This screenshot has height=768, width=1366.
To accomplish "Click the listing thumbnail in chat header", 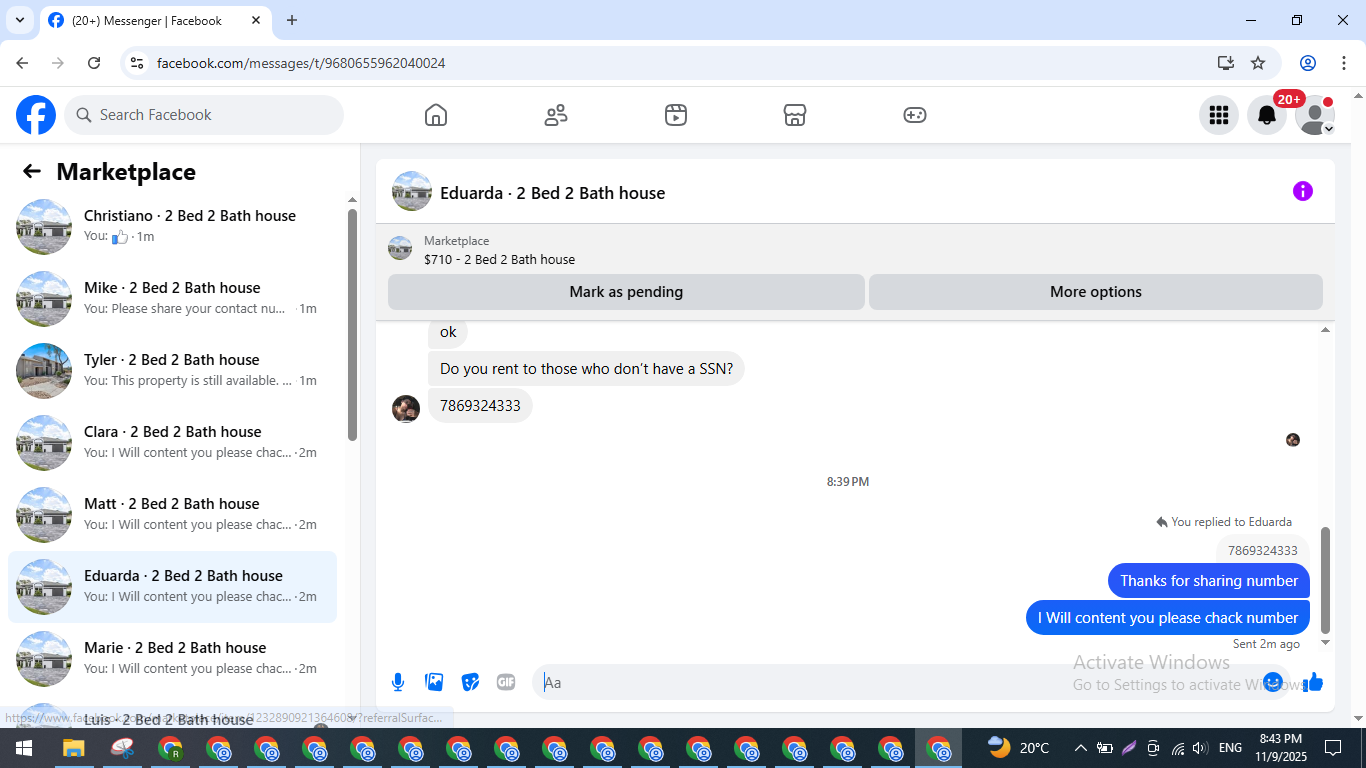I will [x=400, y=248].
